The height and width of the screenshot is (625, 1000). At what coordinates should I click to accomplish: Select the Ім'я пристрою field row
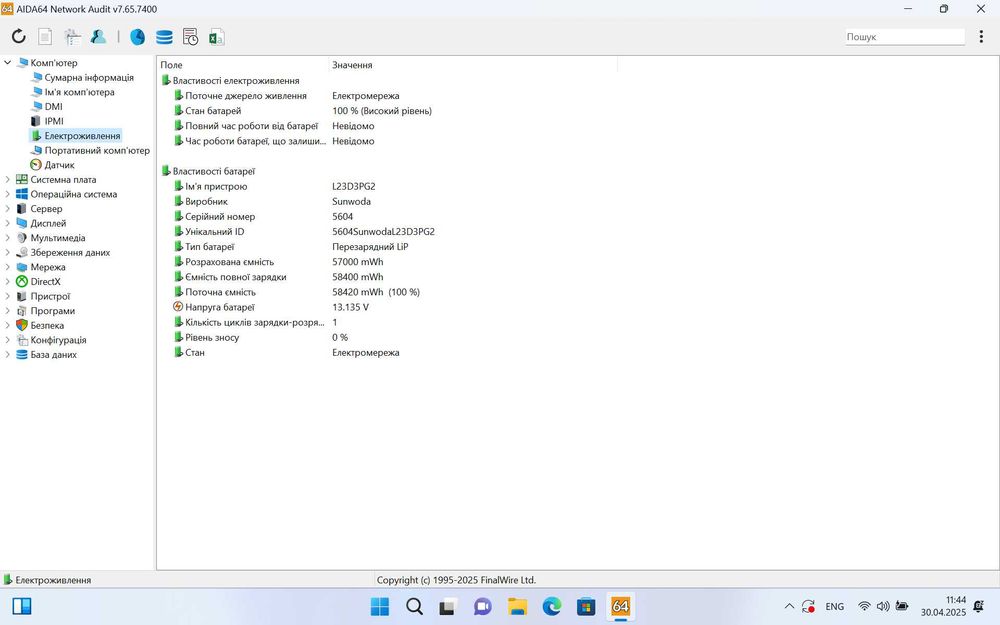click(216, 186)
